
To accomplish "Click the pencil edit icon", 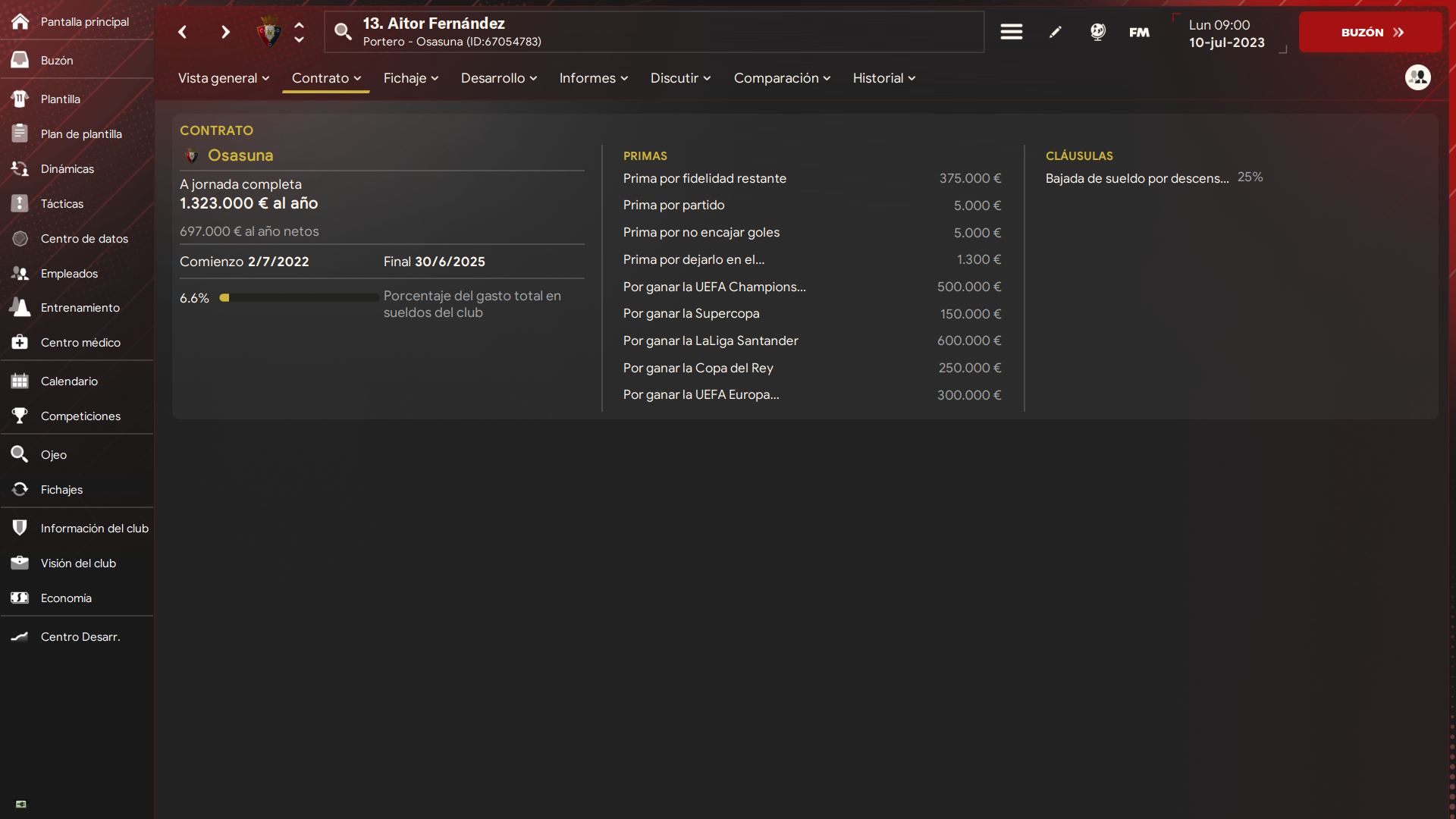I will [x=1055, y=32].
